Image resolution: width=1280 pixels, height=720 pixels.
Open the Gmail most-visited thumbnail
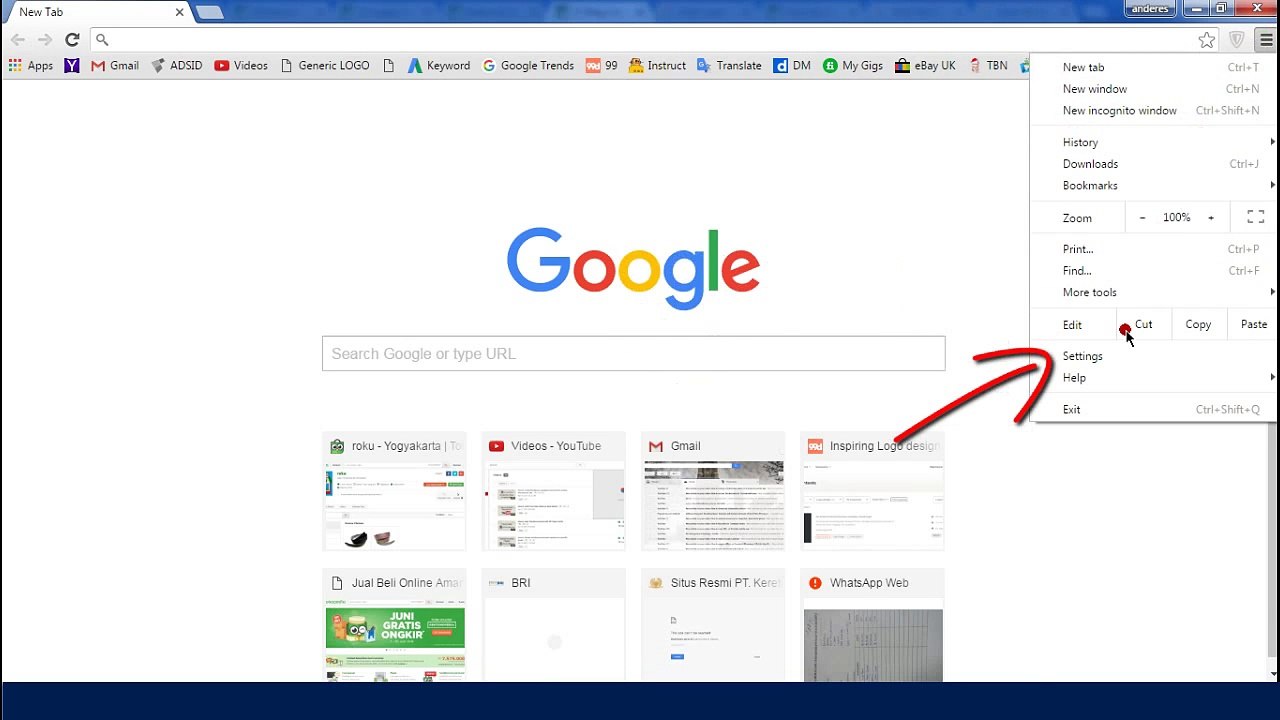coord(713,491)
